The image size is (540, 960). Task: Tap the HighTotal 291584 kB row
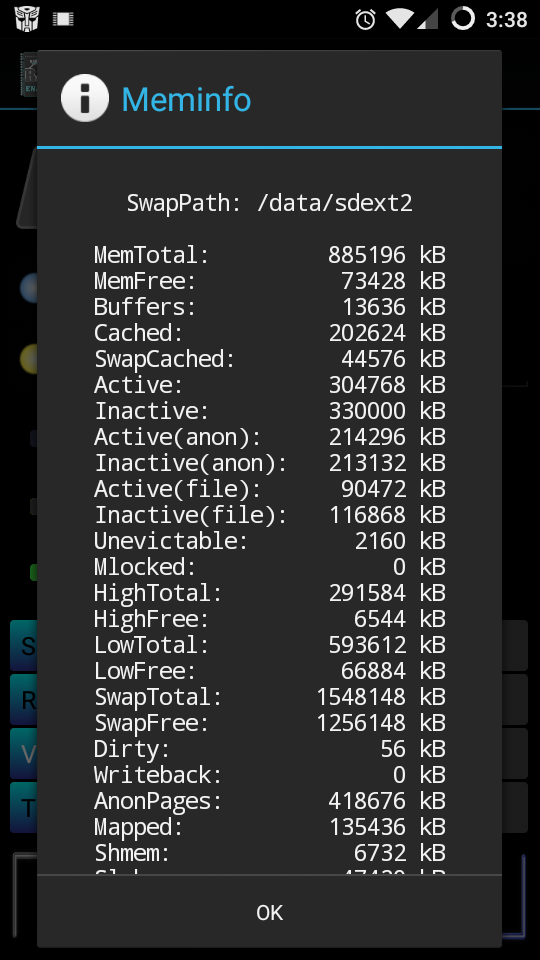coord(269,593)
